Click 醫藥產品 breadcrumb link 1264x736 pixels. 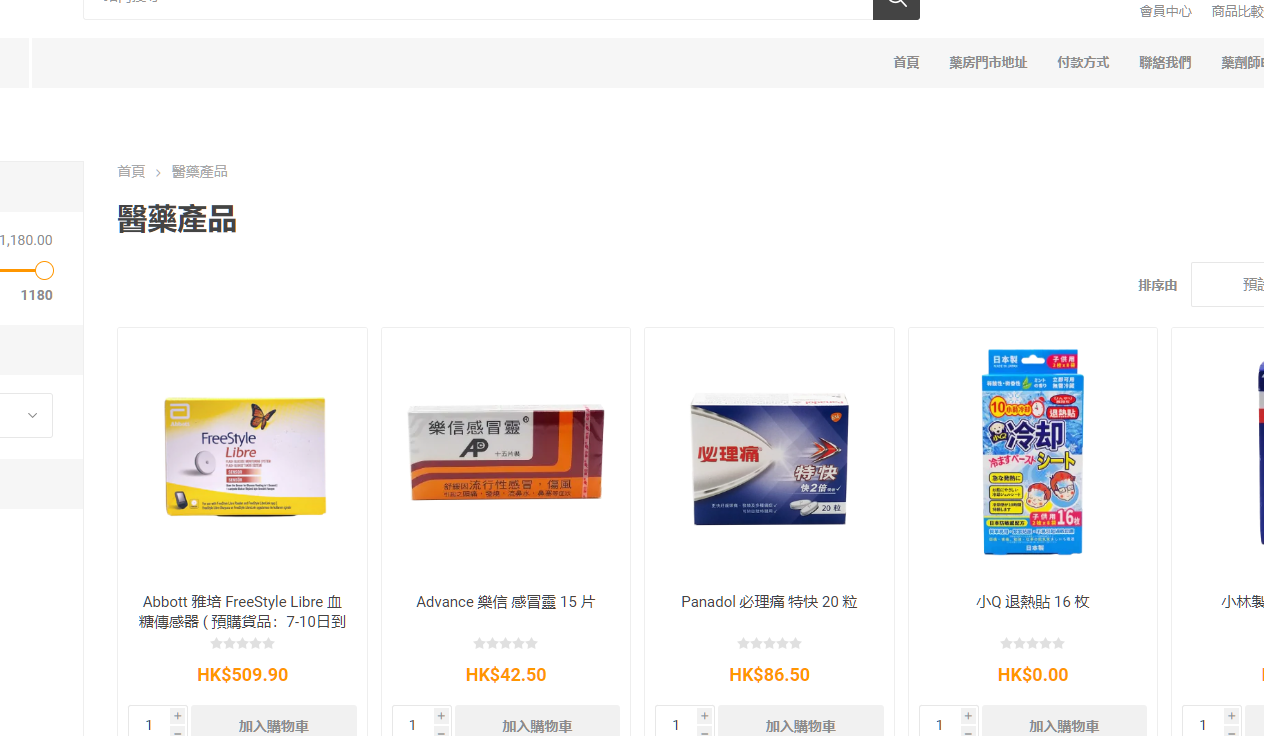point(200,172)
